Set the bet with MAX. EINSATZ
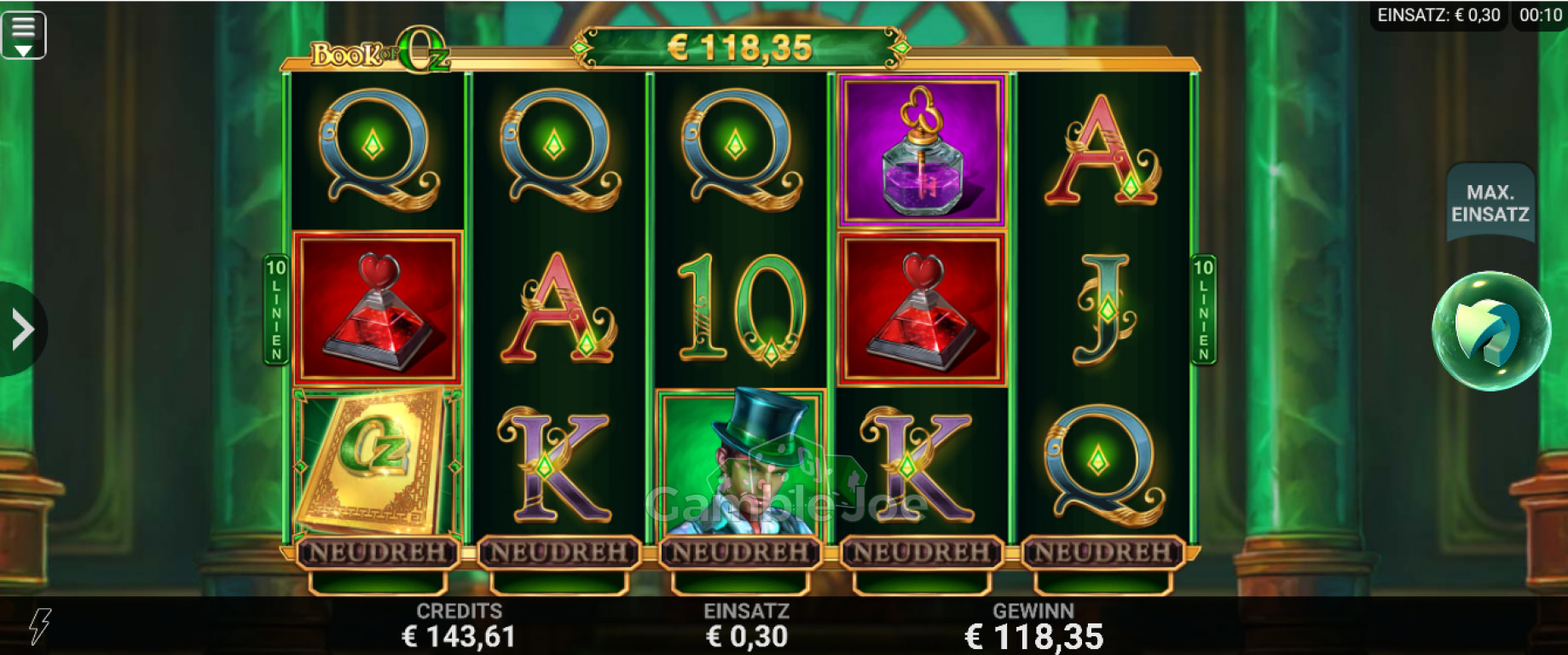Viewport: 1568px width, 655px height. pos(1490,203)
